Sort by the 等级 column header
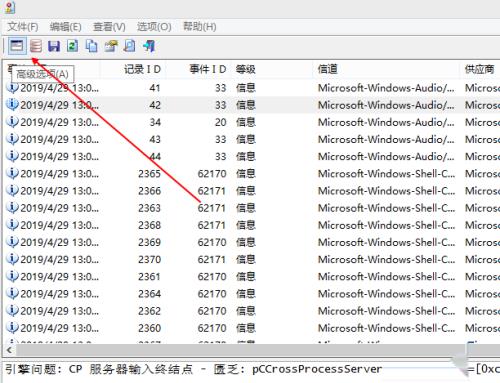The height and width of the screenshot is (383, 500). (x=246, y=69)
